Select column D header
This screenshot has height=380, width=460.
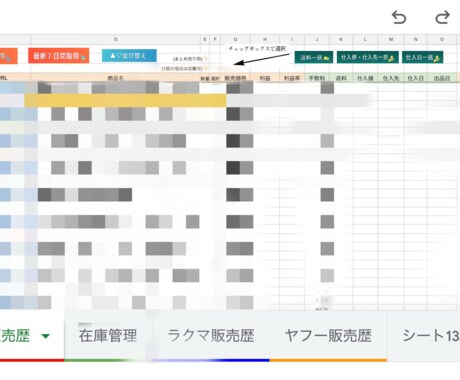pyautogui.click(x=115, y=39)
